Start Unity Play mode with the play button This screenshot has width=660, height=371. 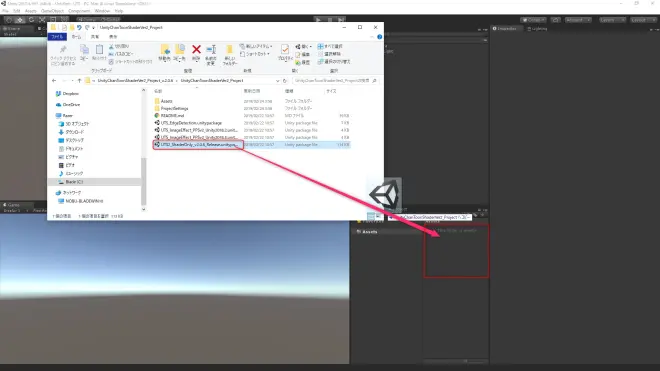[318, 20]
